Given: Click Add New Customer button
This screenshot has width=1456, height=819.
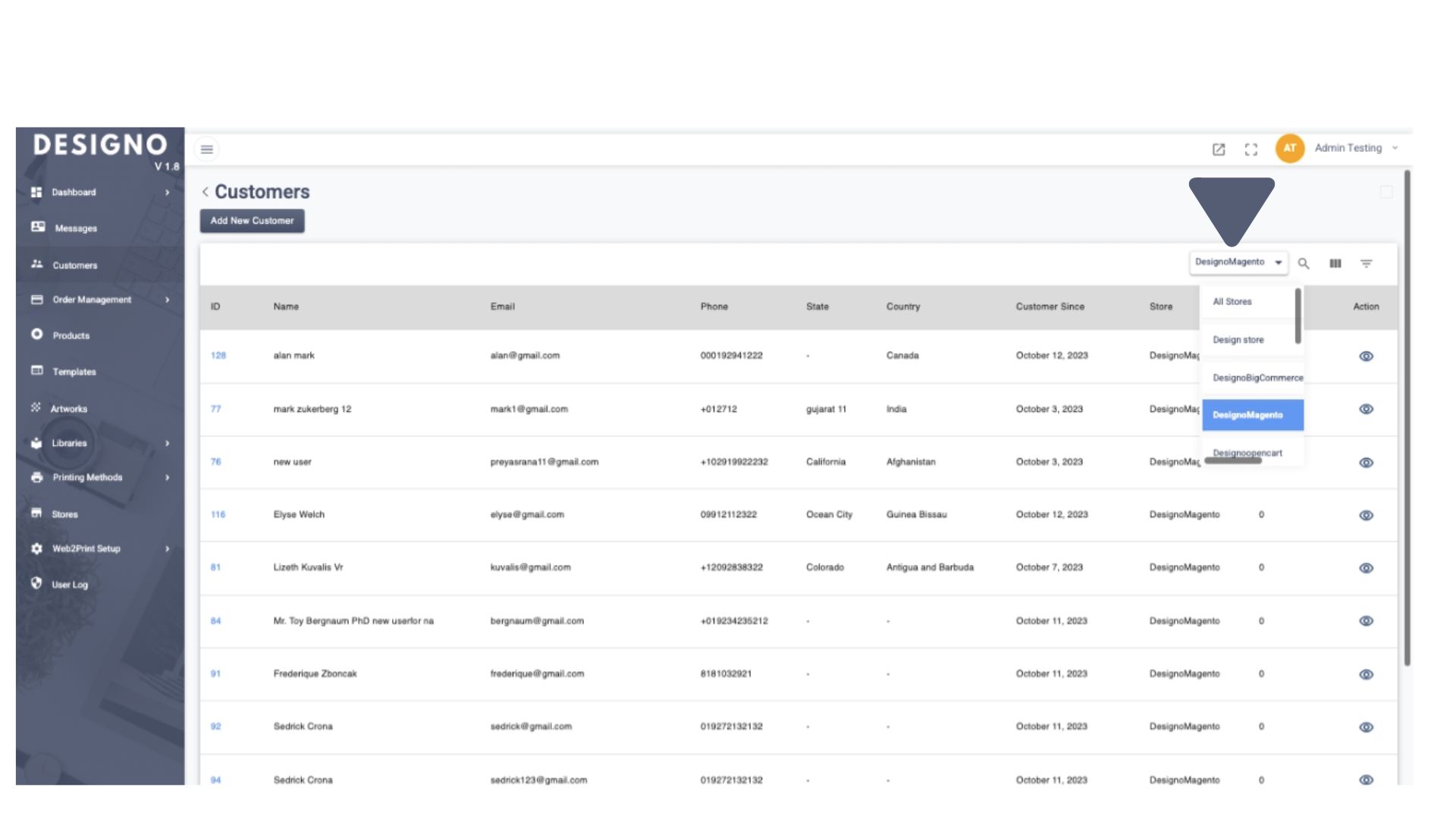Looking at the screenshot, I should 252,221.
